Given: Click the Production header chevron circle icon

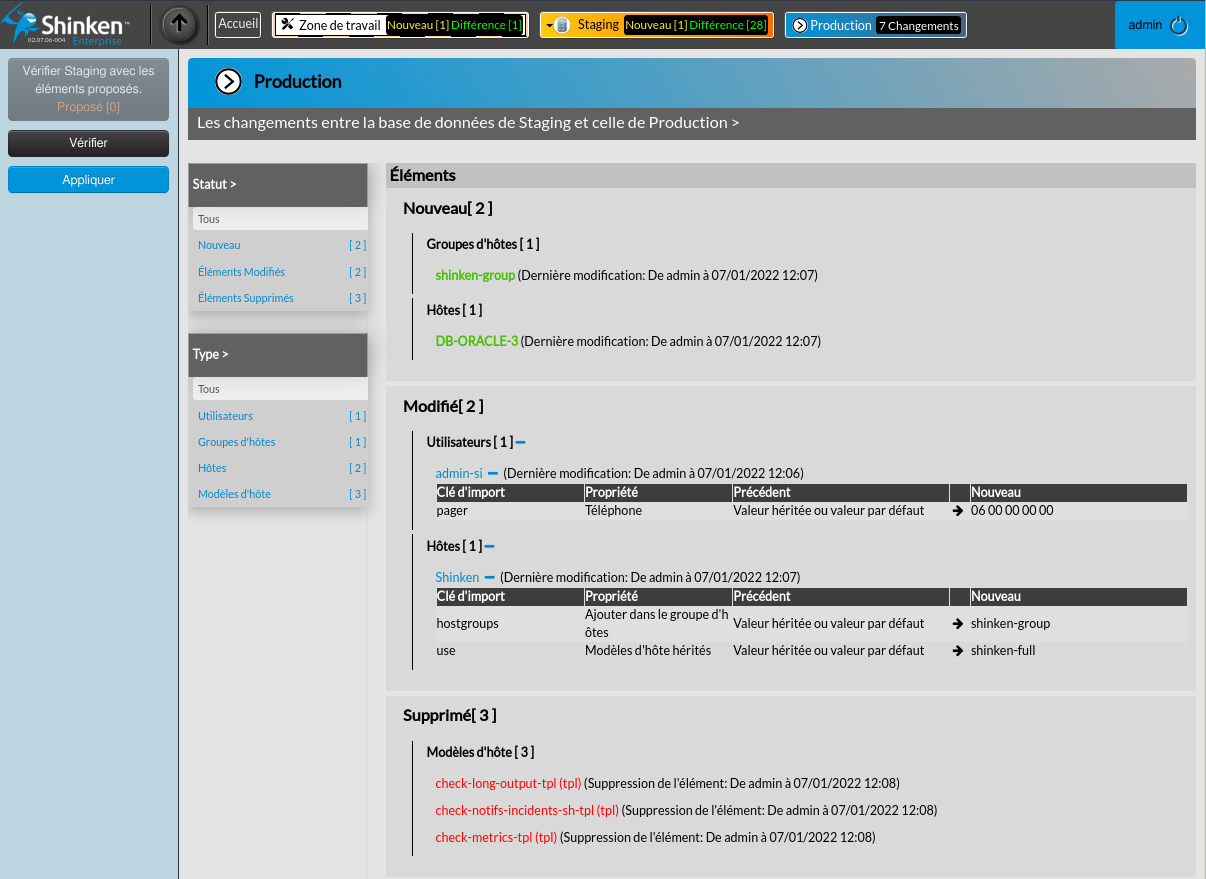Looking at the screenshot, I should tap(229, 82).
